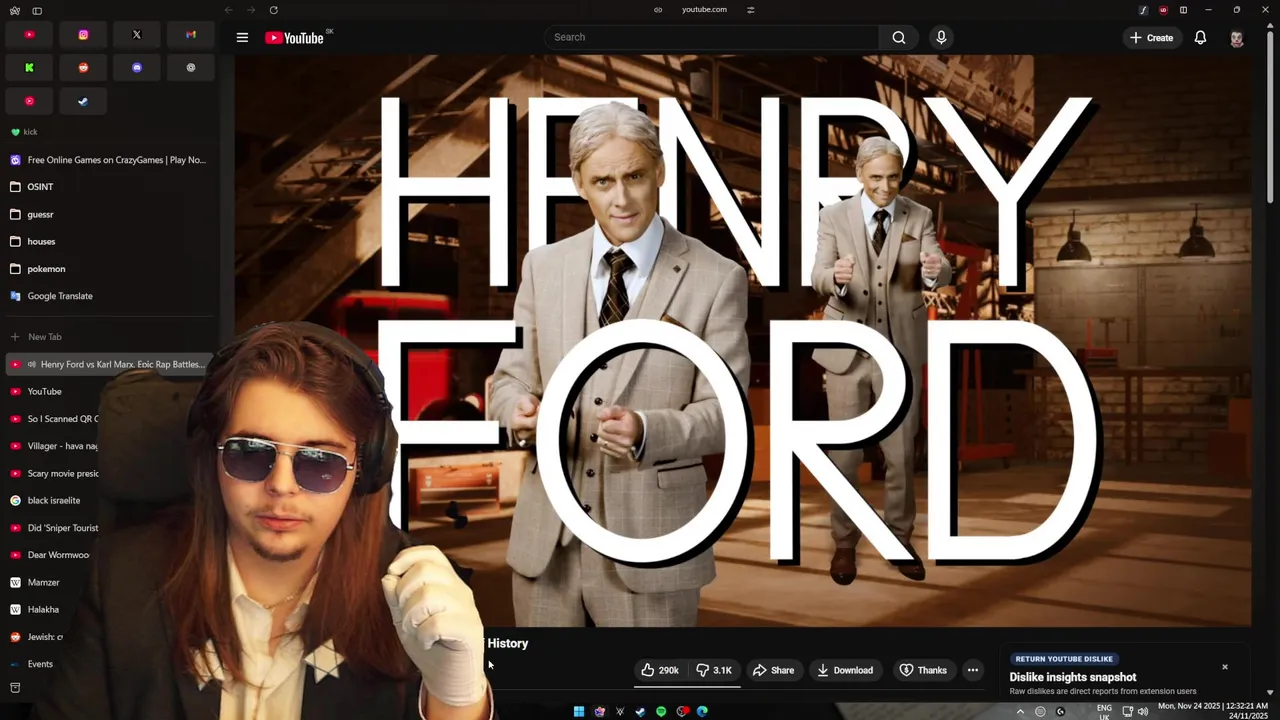Toggle split view icon in browser toolbar
The height and width of the screenshot is (720, 1280).
(1183, 10)
